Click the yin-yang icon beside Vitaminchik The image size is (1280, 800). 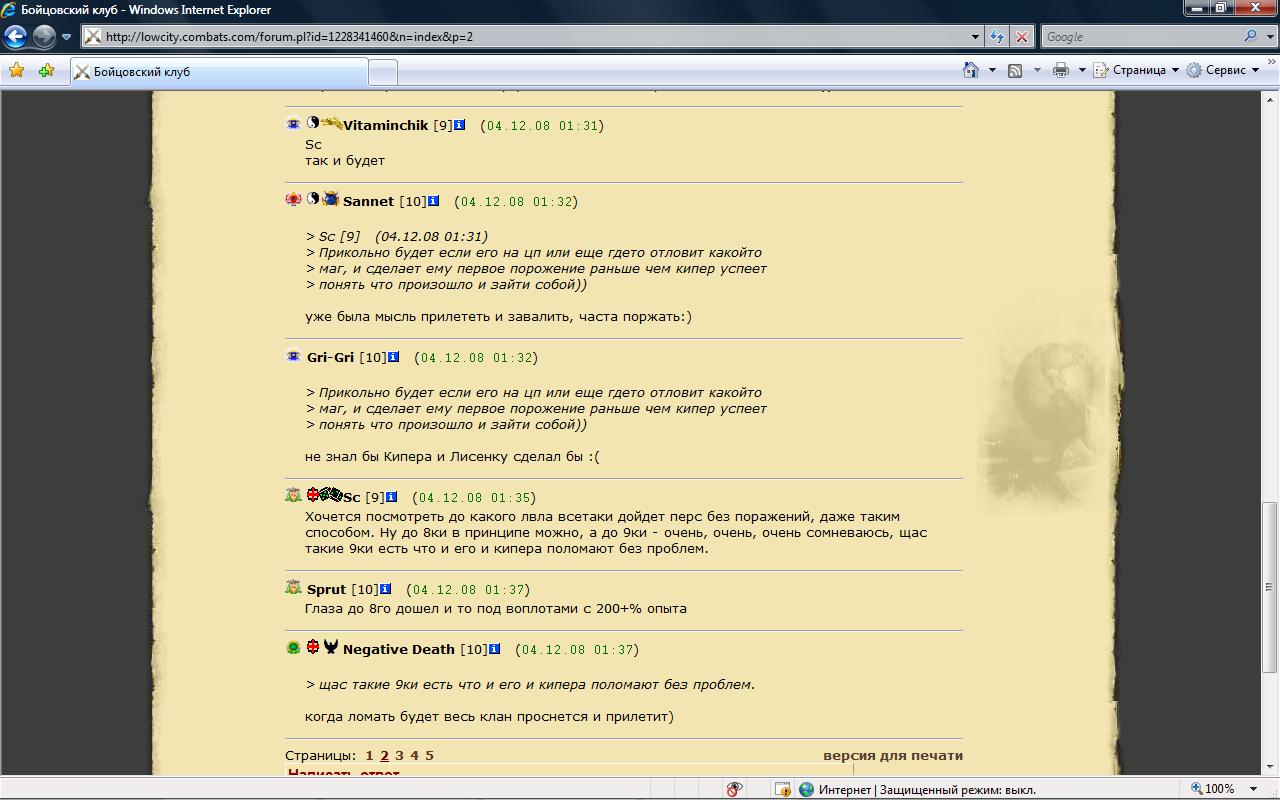(313, 123)
